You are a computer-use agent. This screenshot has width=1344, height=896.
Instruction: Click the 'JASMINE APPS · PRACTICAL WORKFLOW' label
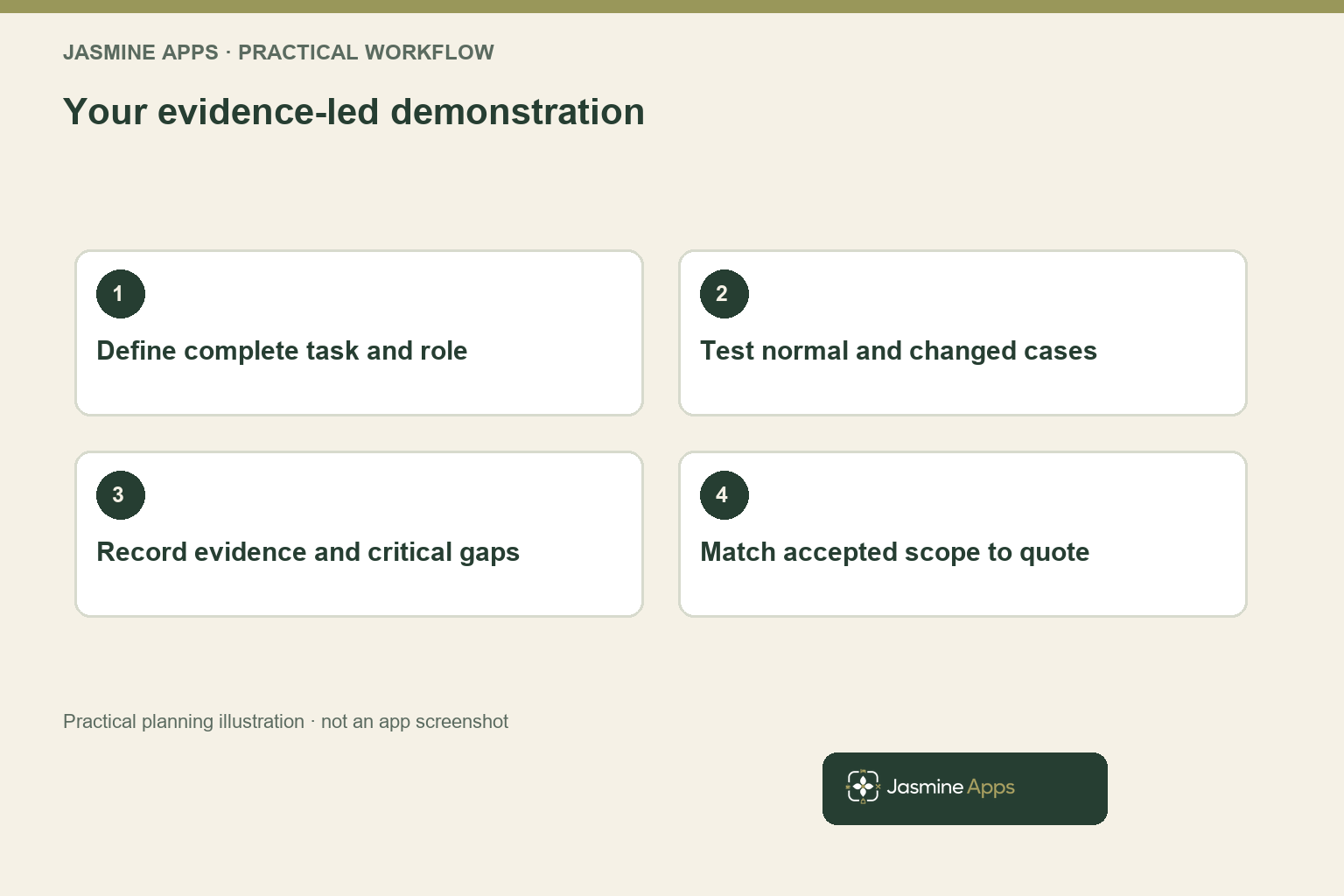point(278,52)
